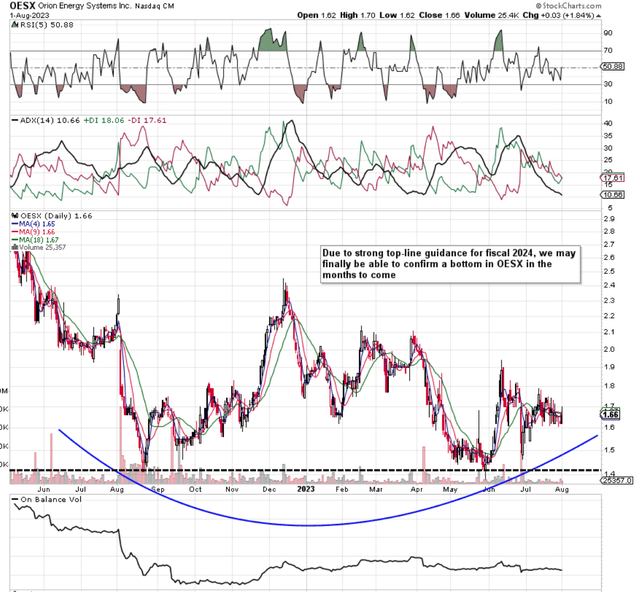Click the Close 1.66 value in the header
The height and width of the screenshot is (592, 640).
coord(439,15)
